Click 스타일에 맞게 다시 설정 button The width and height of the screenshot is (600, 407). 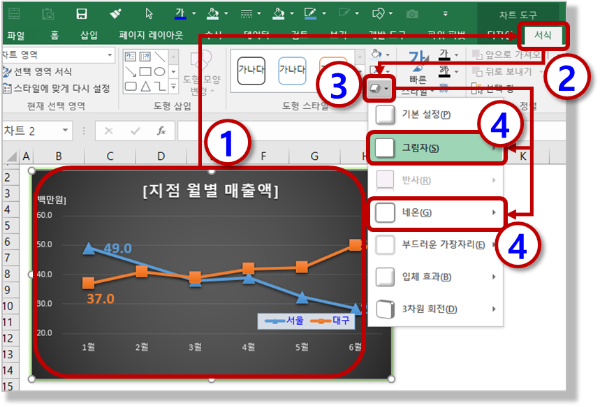click(x=57, y=88)
